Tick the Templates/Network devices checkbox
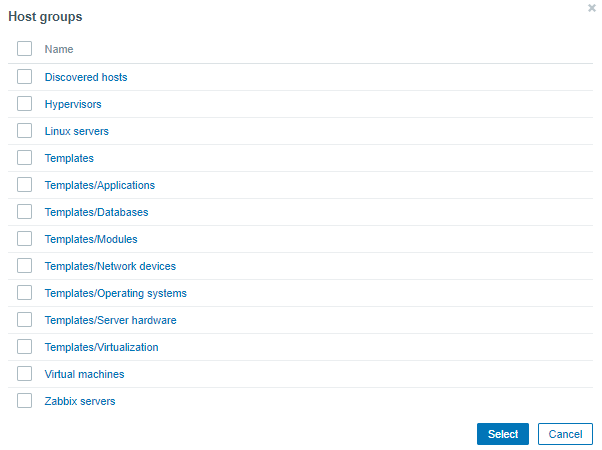The width and height of the screenshot is (602, 450). click(x=25, y=266)
